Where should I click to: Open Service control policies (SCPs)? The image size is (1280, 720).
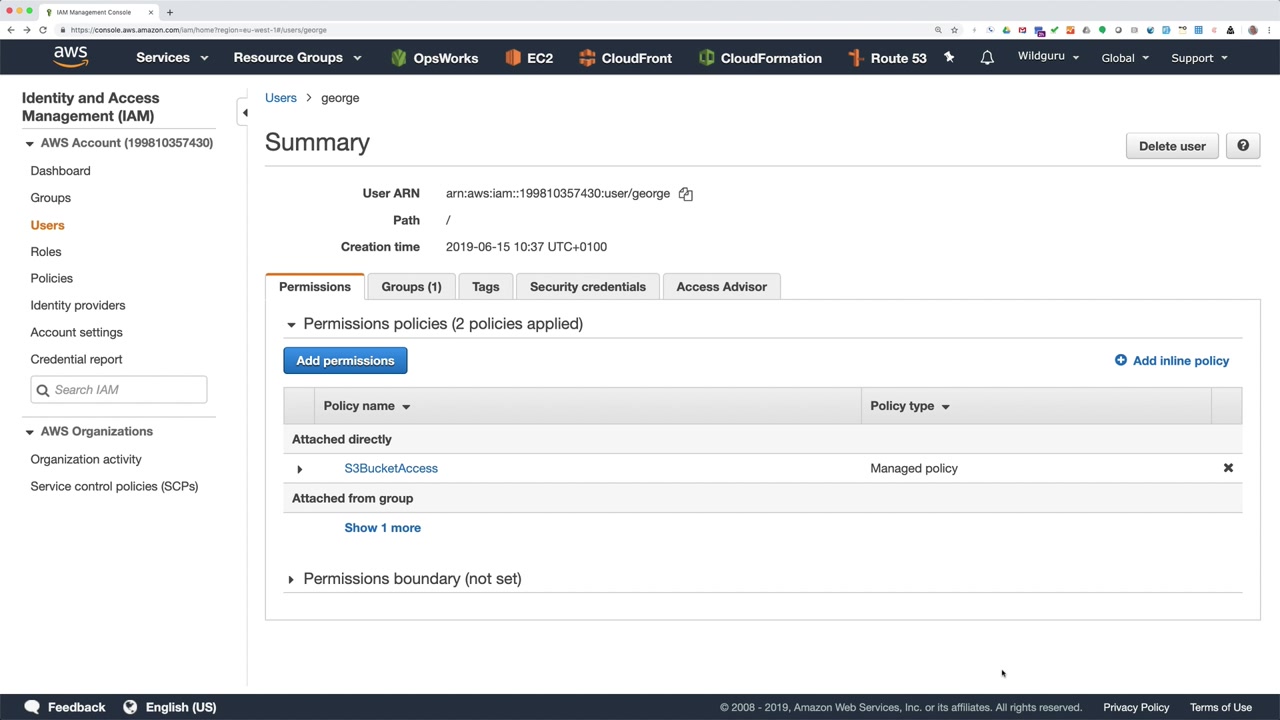point(114,486)
